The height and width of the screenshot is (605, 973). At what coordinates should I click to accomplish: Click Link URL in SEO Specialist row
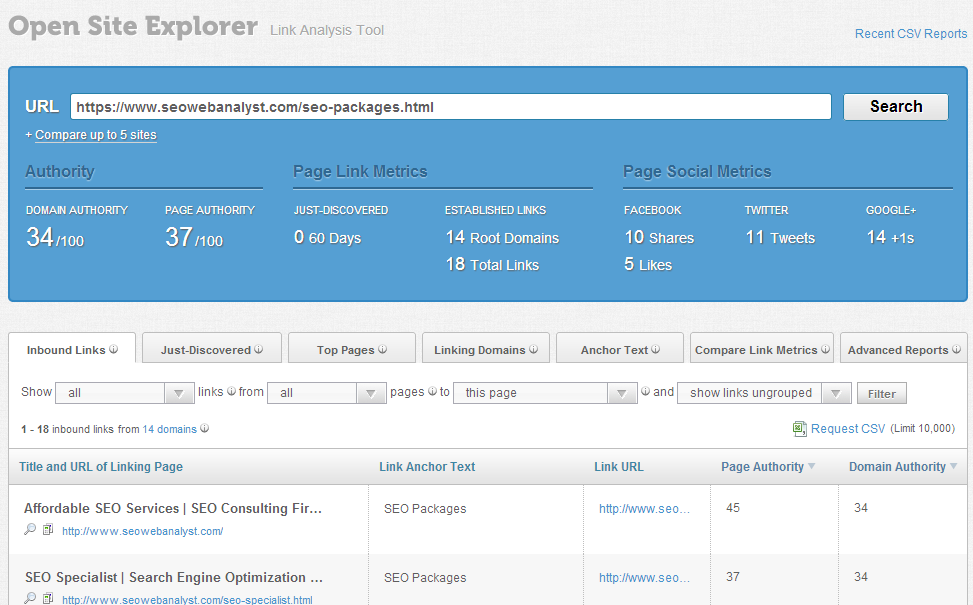click(644, 578)
